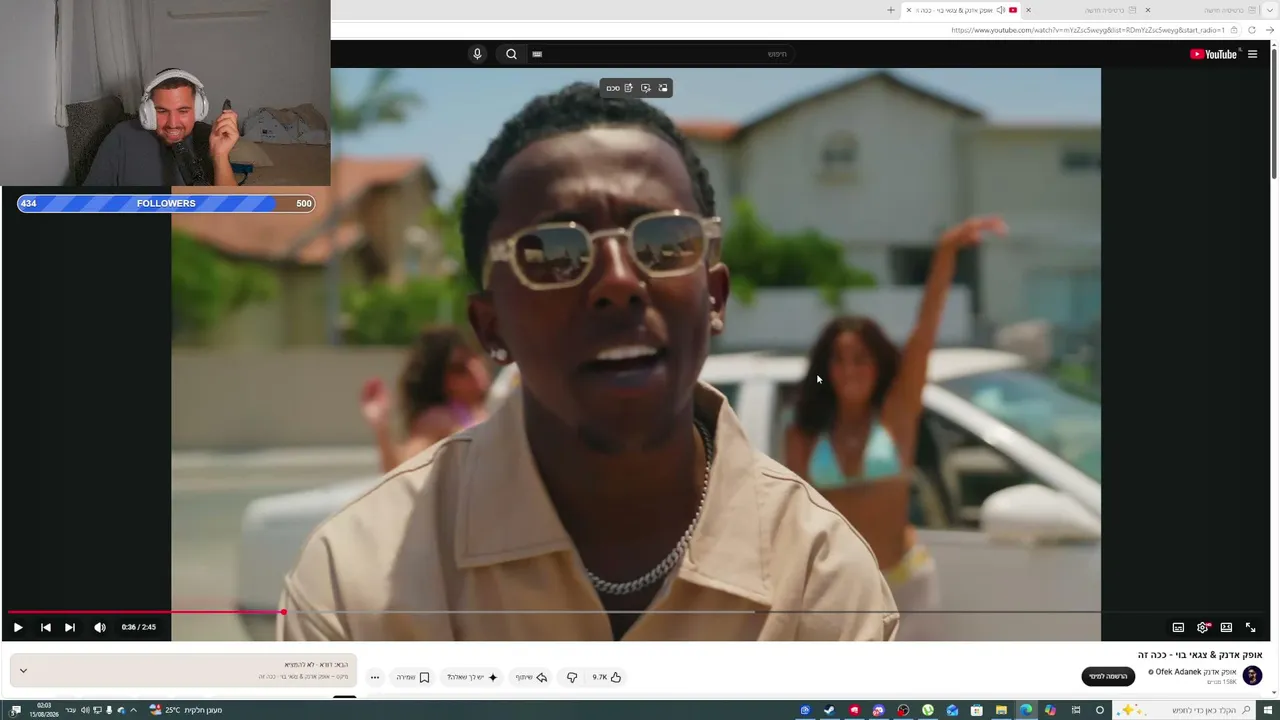The width and height of the screenshot is (1280, 720).
Task: Subscribe to the Ofek Adanek channel
Action: (x=1108, y=677)
